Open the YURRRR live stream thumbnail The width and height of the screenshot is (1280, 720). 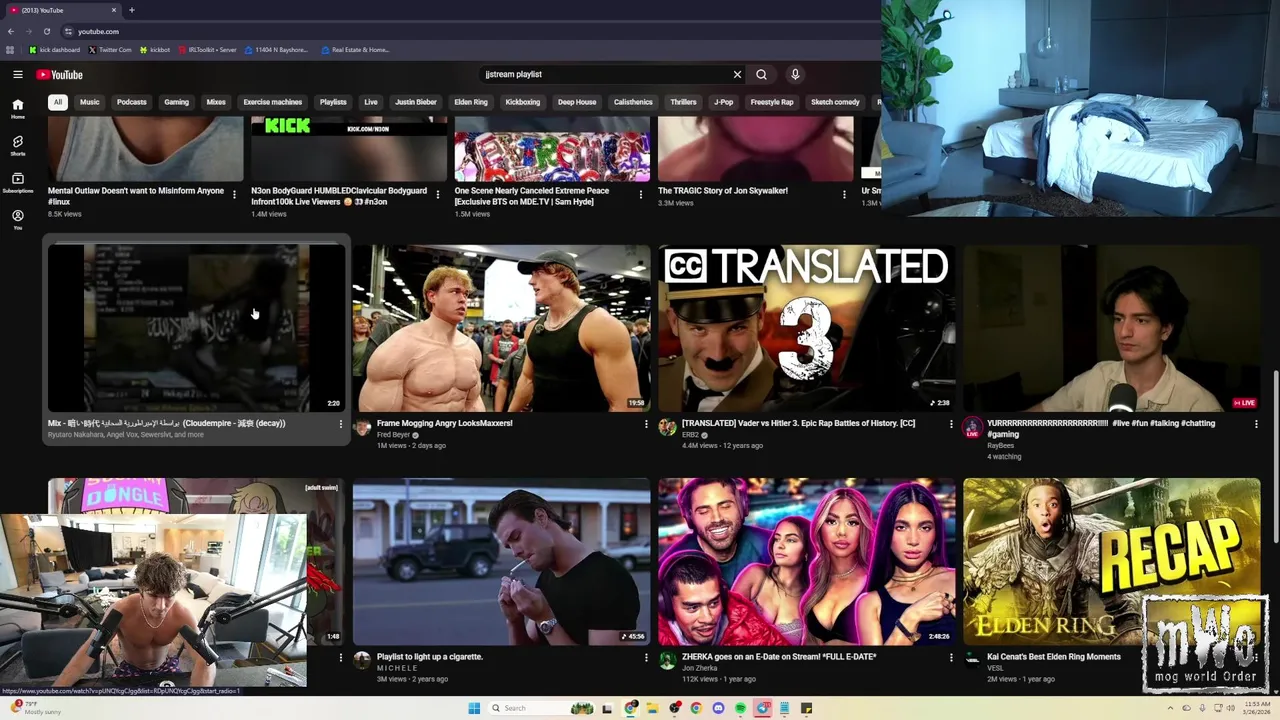[1112, 328]
